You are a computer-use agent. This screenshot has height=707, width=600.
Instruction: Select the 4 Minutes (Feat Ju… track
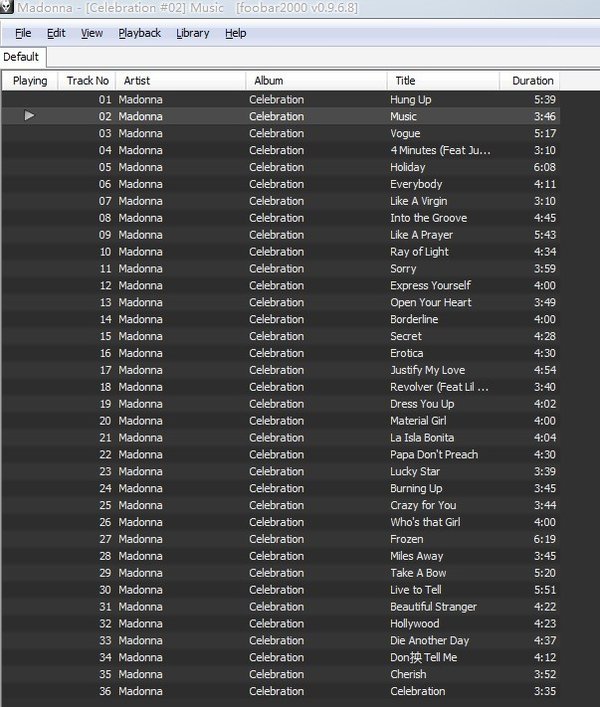pyautogui.click(x=281, y=150)
